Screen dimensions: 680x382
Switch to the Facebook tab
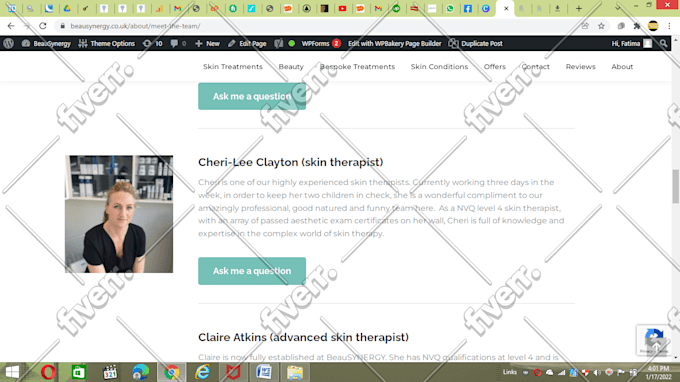[x=468, y=8]
